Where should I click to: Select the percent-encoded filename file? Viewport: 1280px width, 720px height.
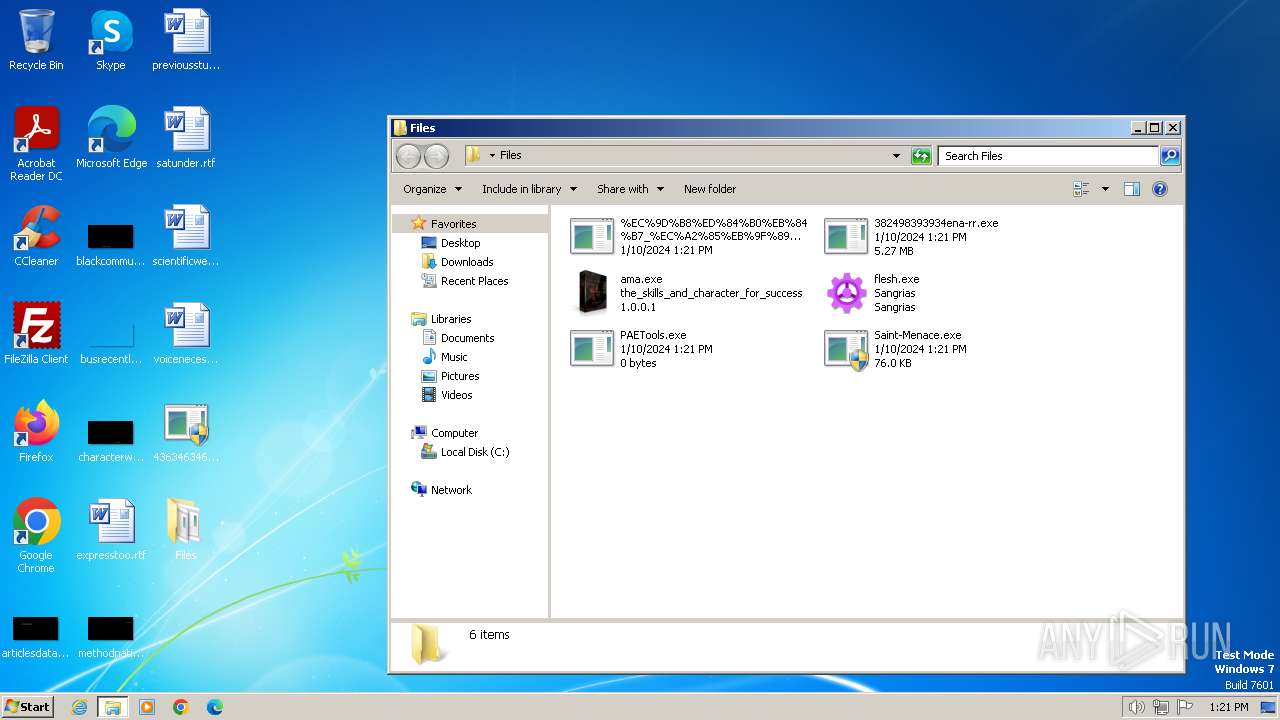point(688,237)
